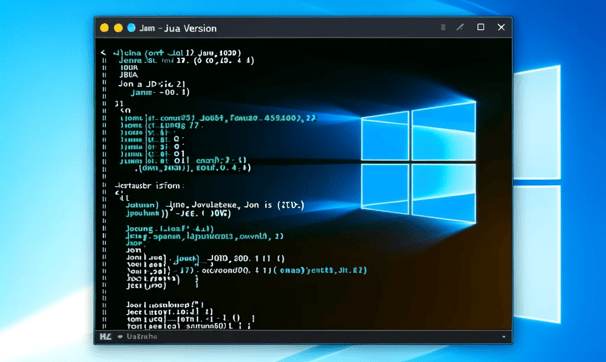Click the dim gray bar icon beside the pencil icon
This screenshot has width=606, height=362.
(443, 27)
